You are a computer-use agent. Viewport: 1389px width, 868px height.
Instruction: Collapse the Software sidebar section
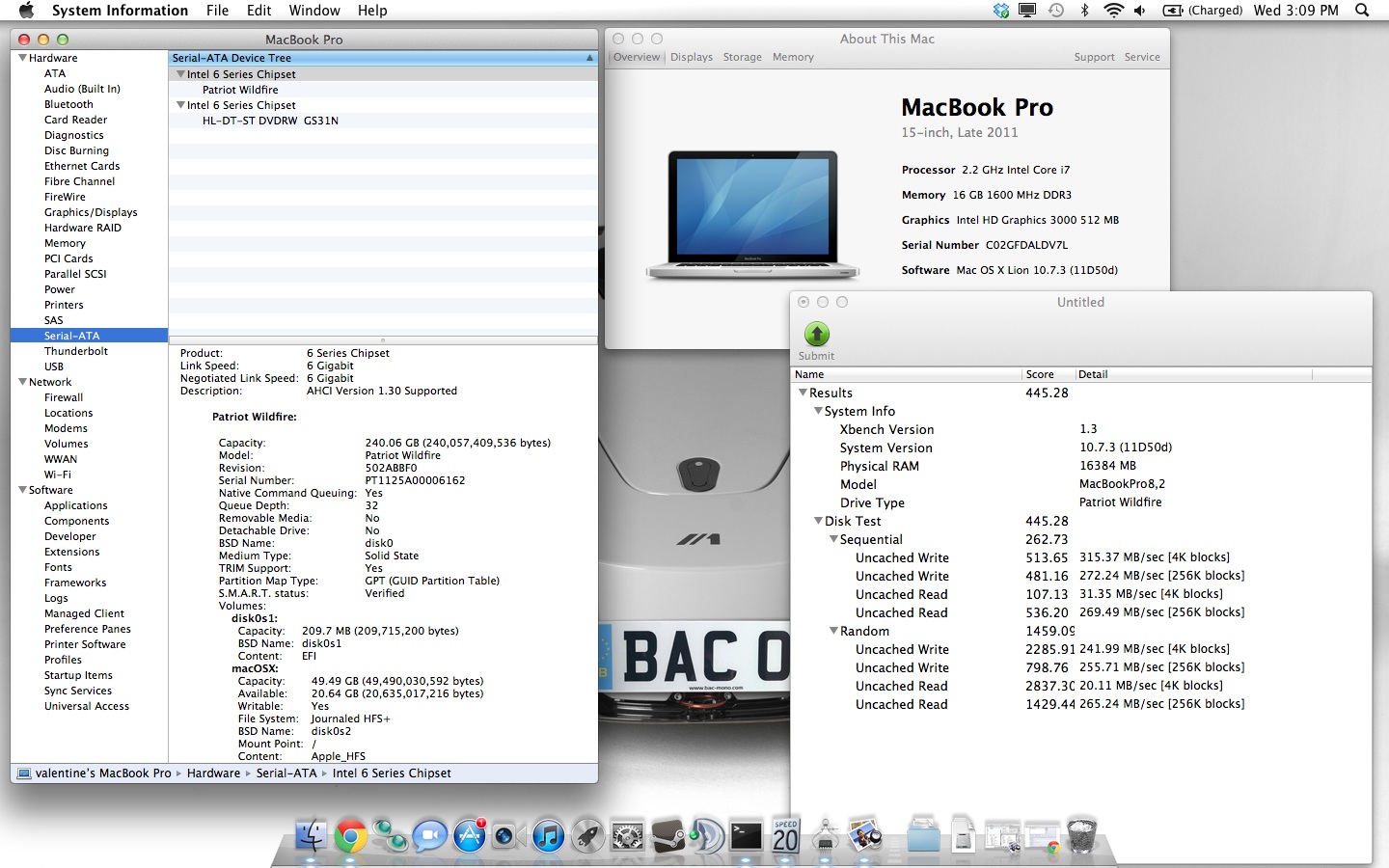(x=22, y=490)
